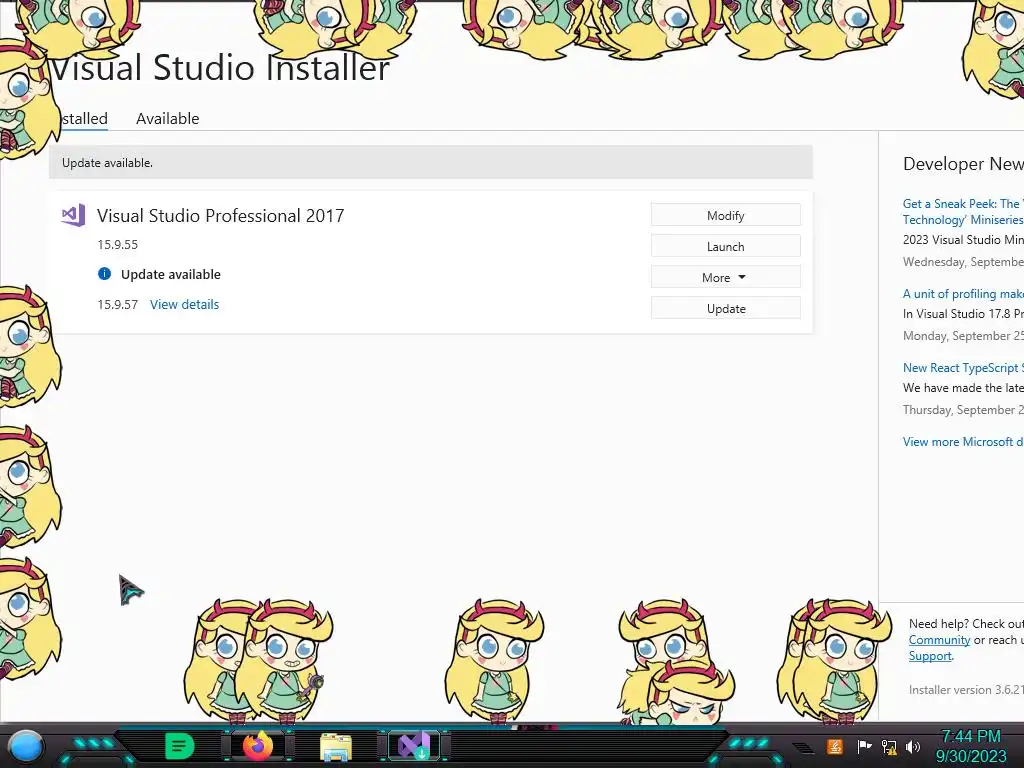Click the volume speaker tray icon

(x=913, y=746)
